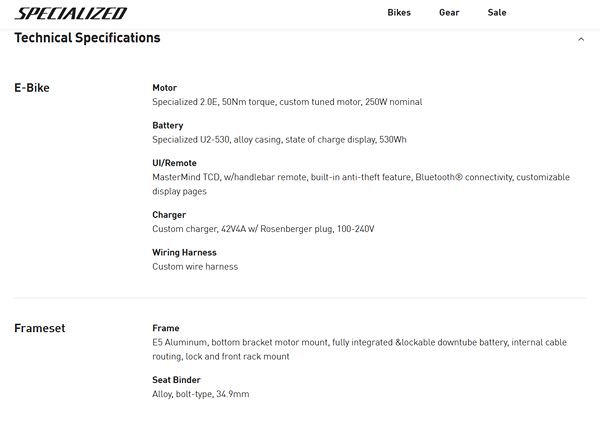This screenshot has width=600, height=423.
Task: Open the Gear menu
Action: tap(449, 13)
